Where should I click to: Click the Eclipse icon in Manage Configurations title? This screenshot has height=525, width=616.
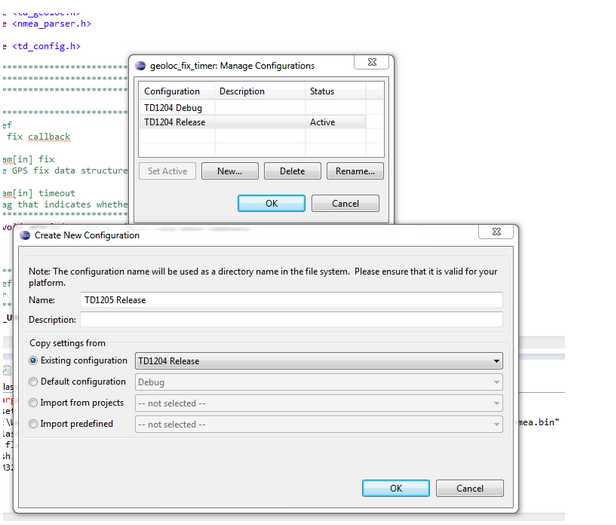coord(140,66)
